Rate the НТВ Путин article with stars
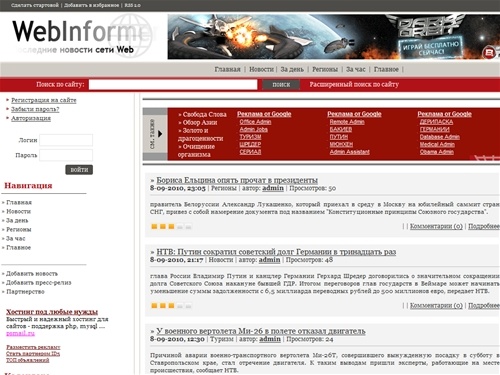Screen dimensions: 500x375 point(171,306)
